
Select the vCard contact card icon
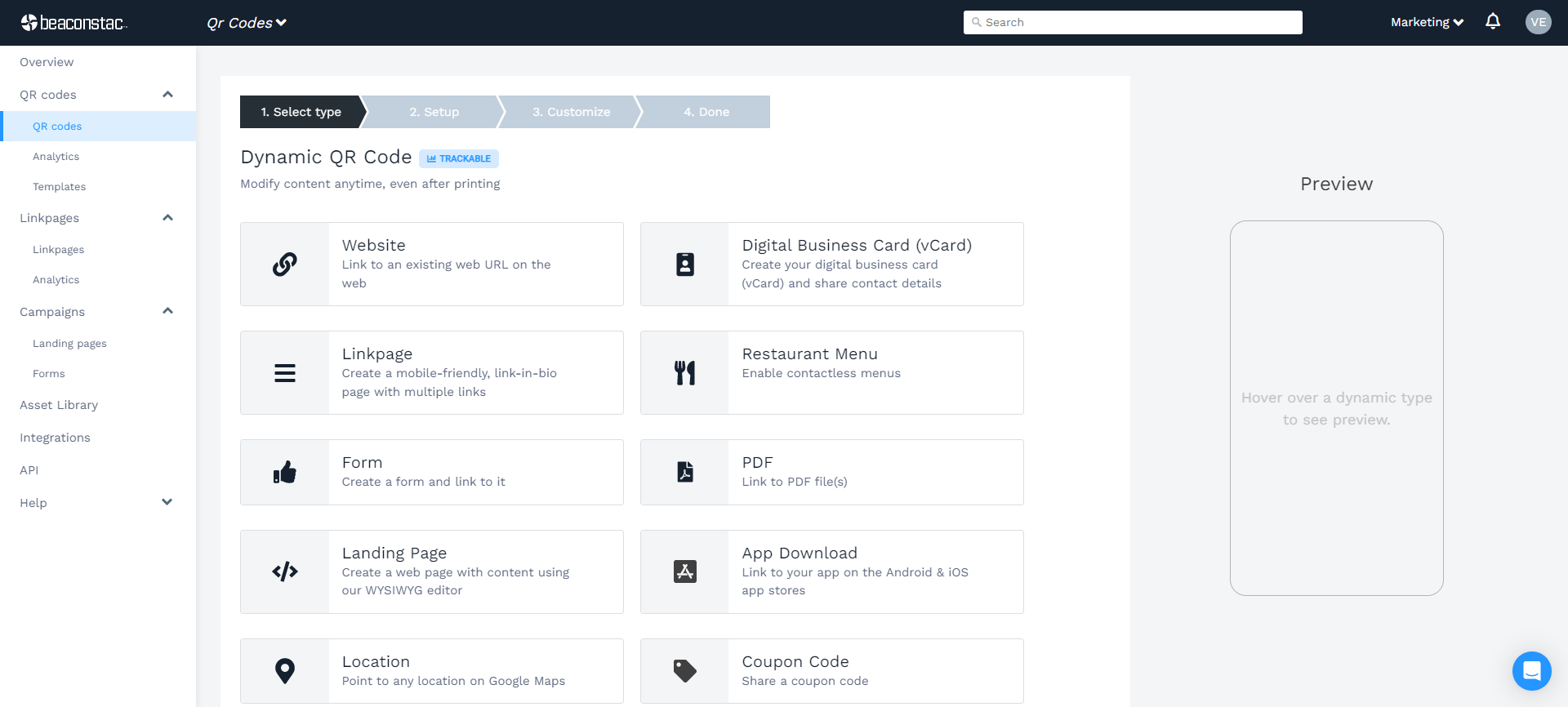pos(684,265)
